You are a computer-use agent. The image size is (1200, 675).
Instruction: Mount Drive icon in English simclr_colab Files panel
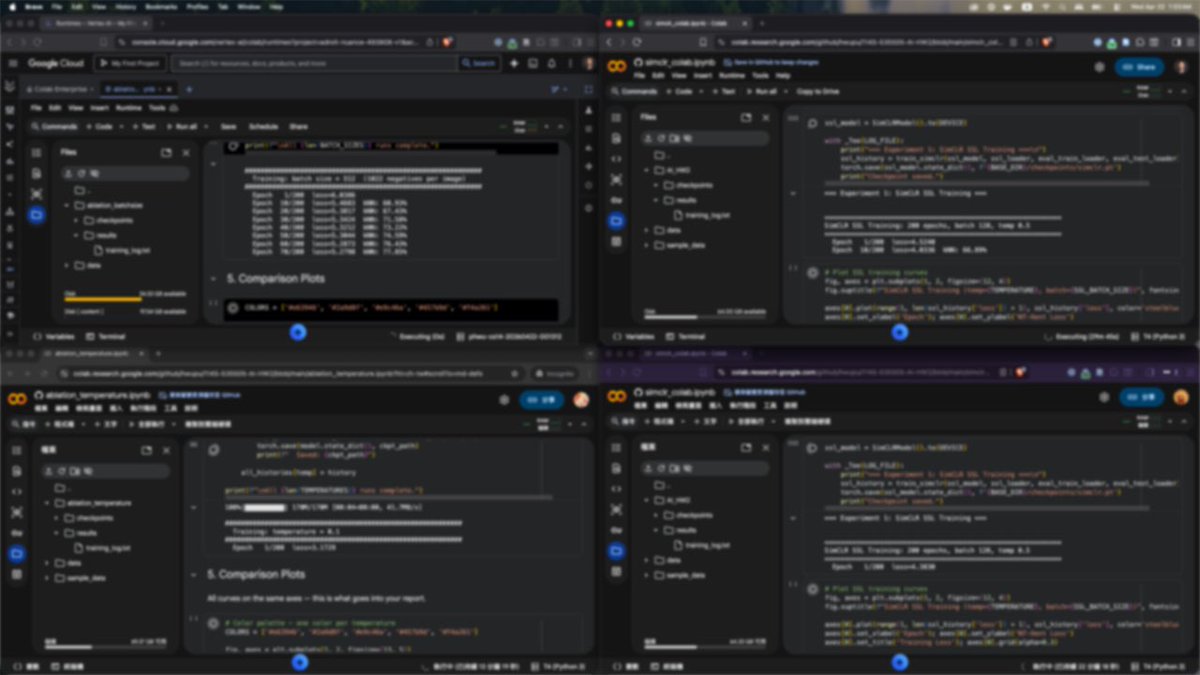[x=673, y=137]
